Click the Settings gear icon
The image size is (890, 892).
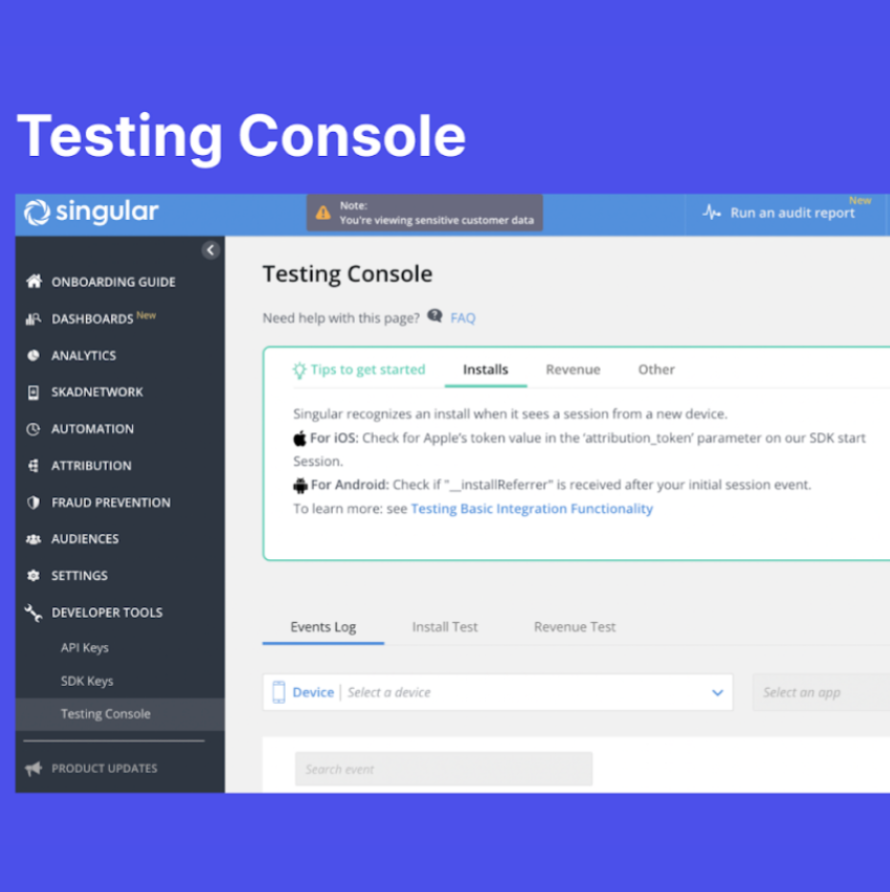coord(34,575)
